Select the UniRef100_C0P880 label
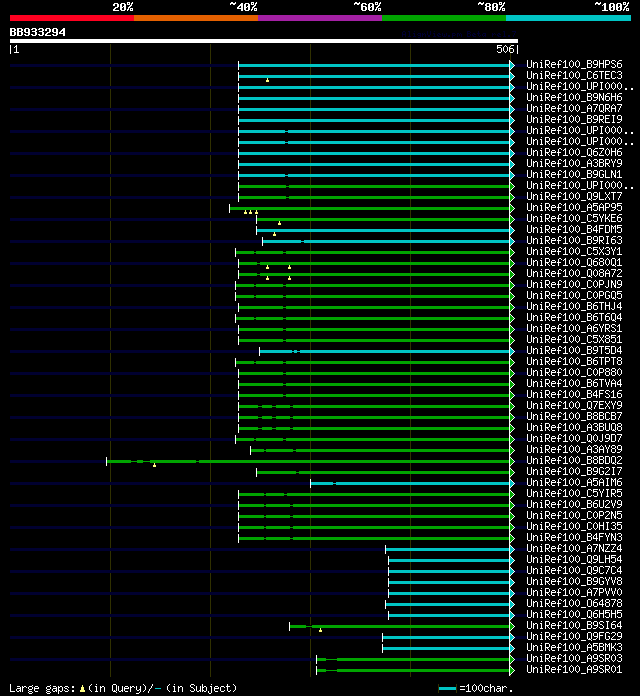This screenshot has height=696, width=640. click(574, 372)
